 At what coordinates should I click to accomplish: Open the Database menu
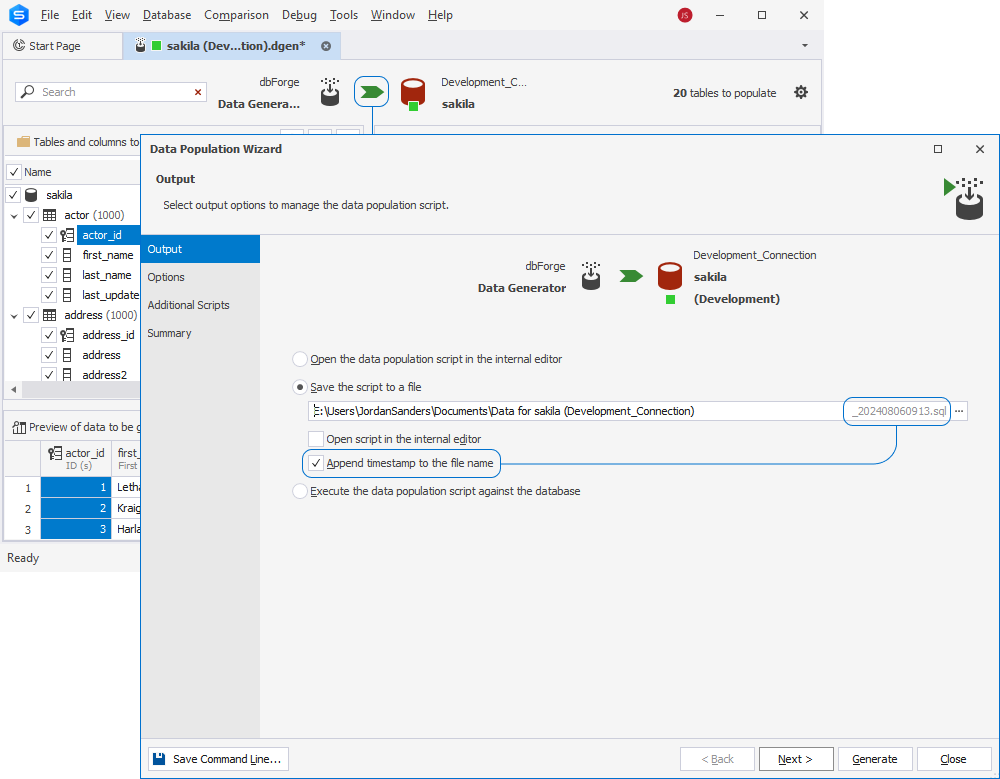tap(166, 14)
